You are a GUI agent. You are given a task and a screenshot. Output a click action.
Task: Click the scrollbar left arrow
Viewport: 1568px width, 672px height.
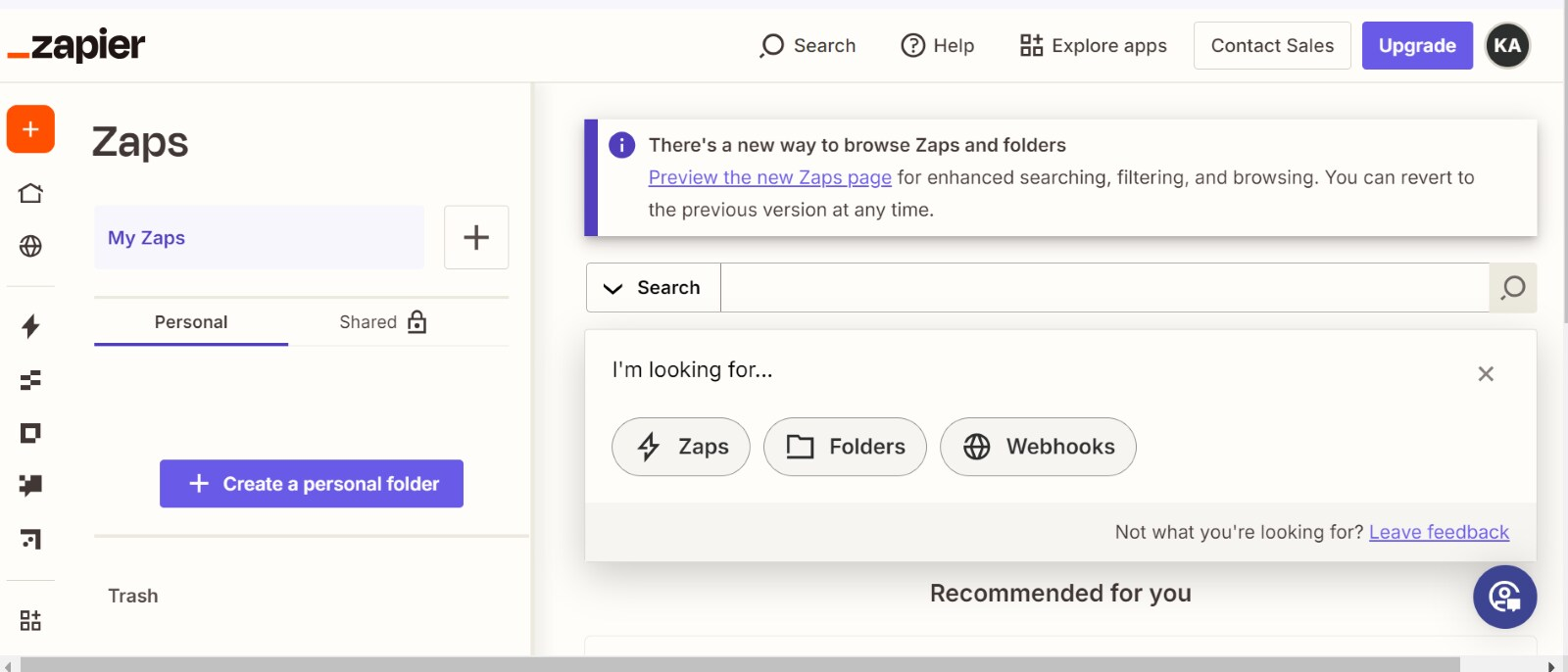point(8,666)
